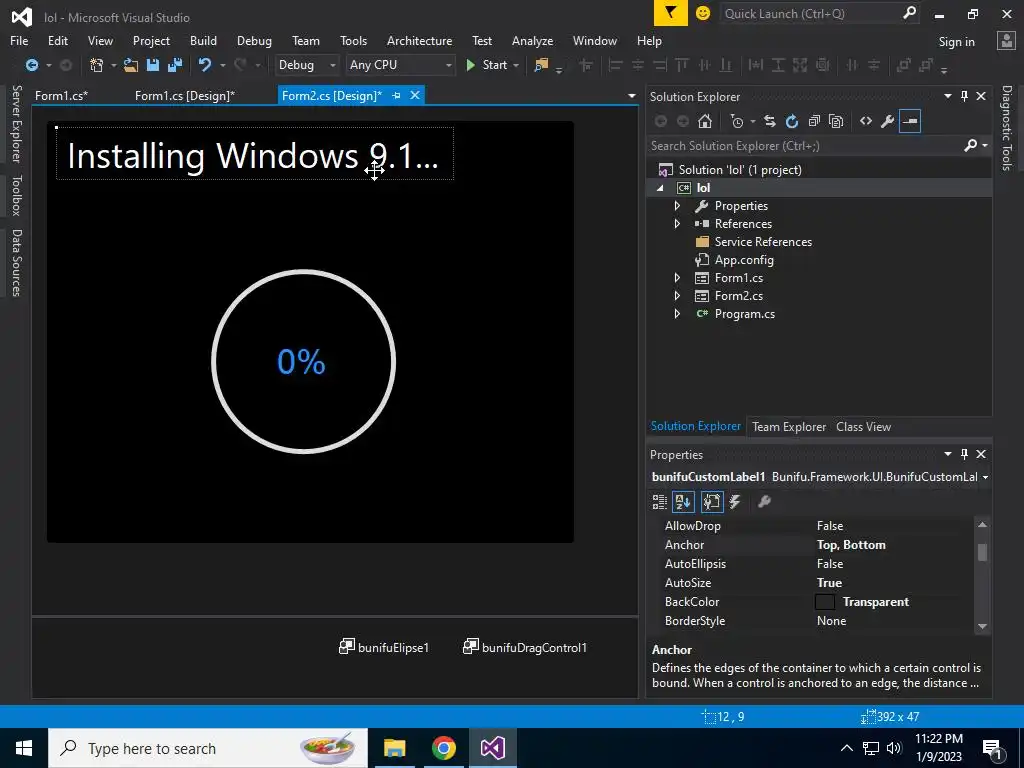Image resolution: width=1024 pixels, height=768 pixels.
Task: Expand the References node
Action: [677, 223]
